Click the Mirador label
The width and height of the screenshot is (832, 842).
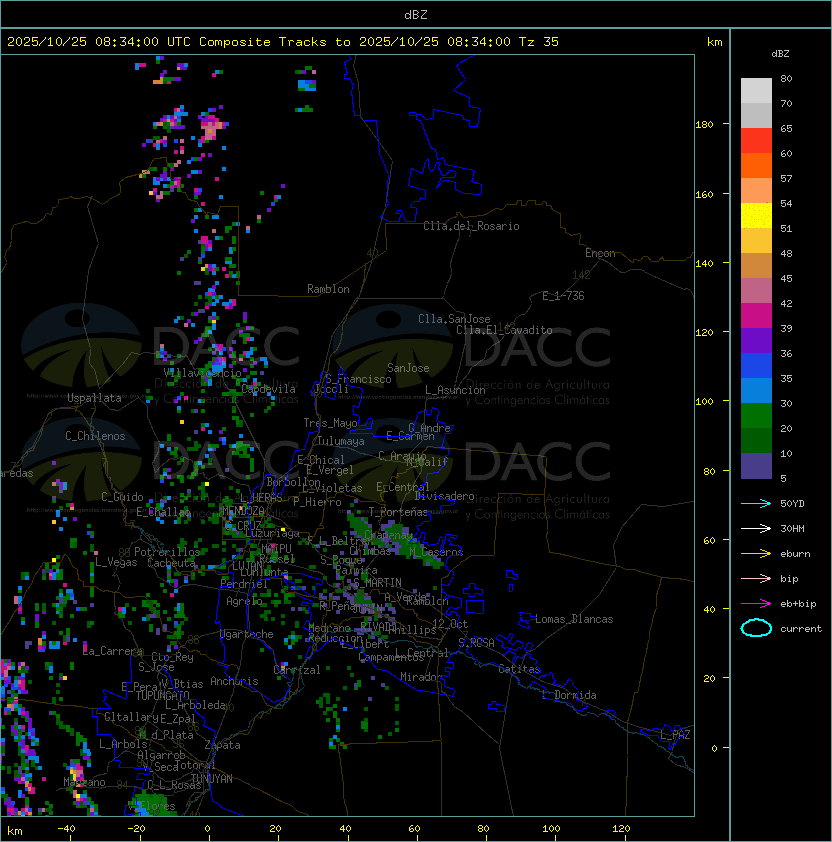(422, 677)
